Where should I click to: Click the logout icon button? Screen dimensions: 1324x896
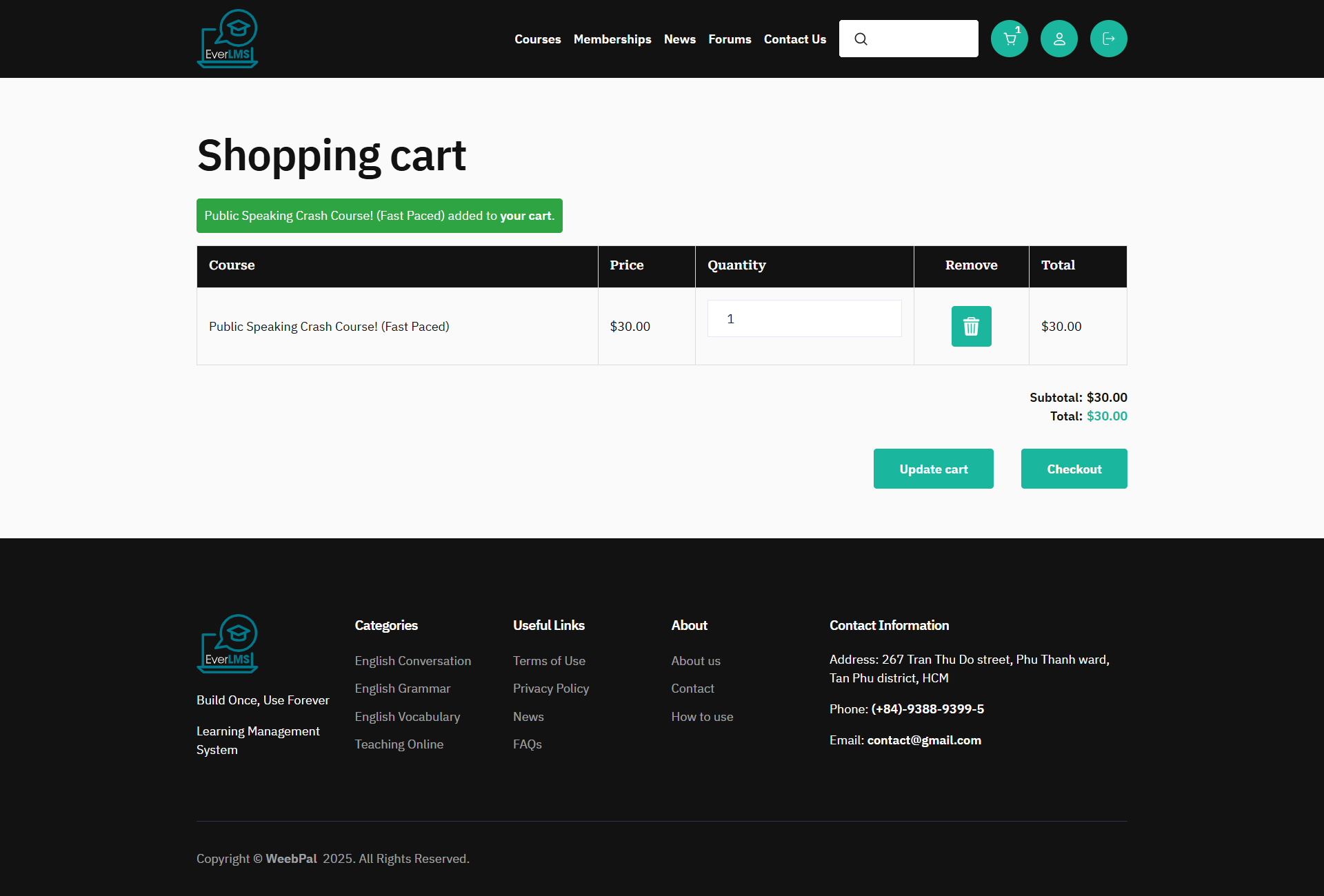[1108, 39]
